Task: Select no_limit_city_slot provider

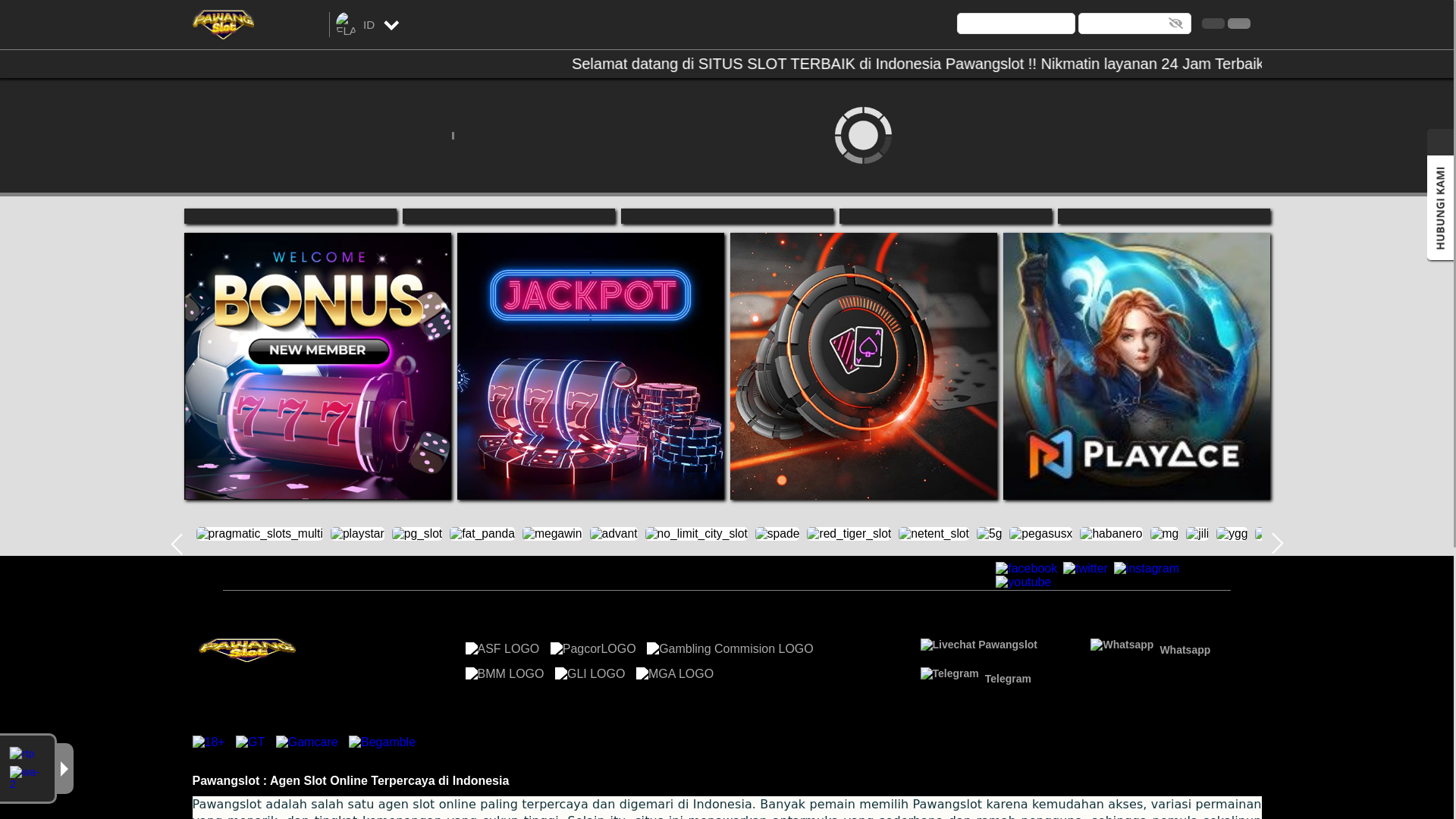Action: 696,534
